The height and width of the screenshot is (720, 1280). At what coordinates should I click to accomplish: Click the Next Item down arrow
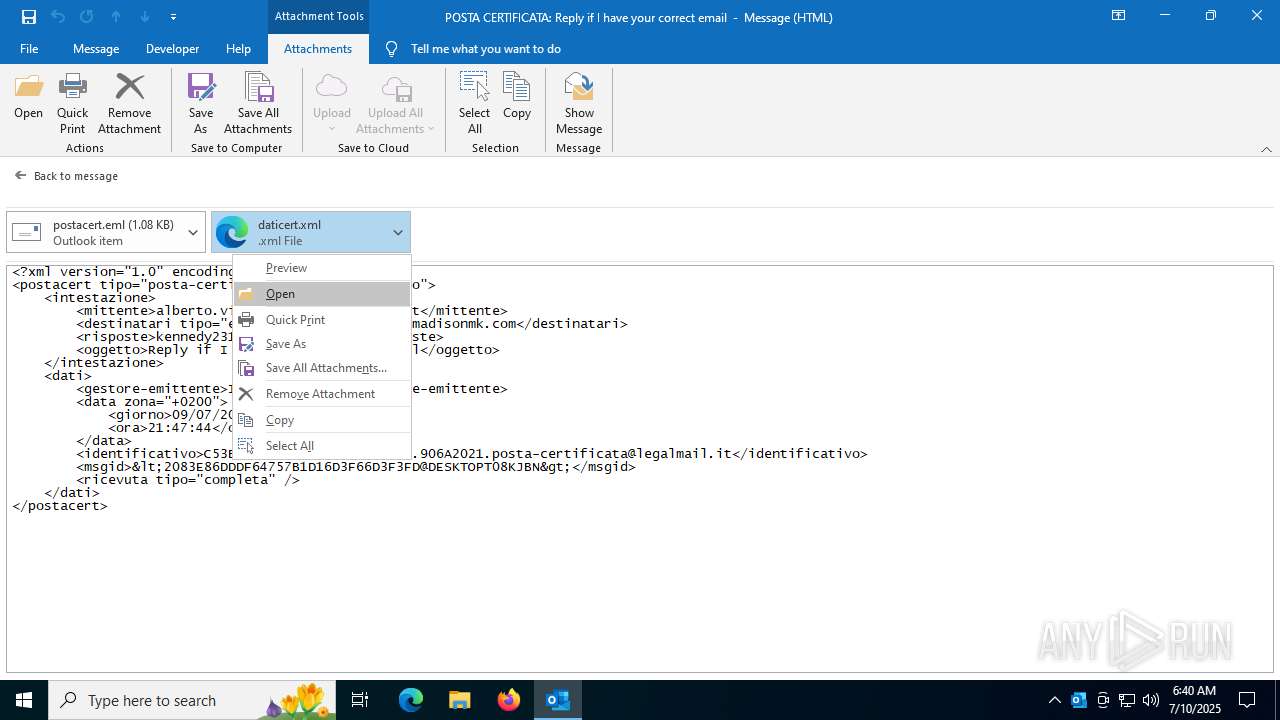[145, 16]
